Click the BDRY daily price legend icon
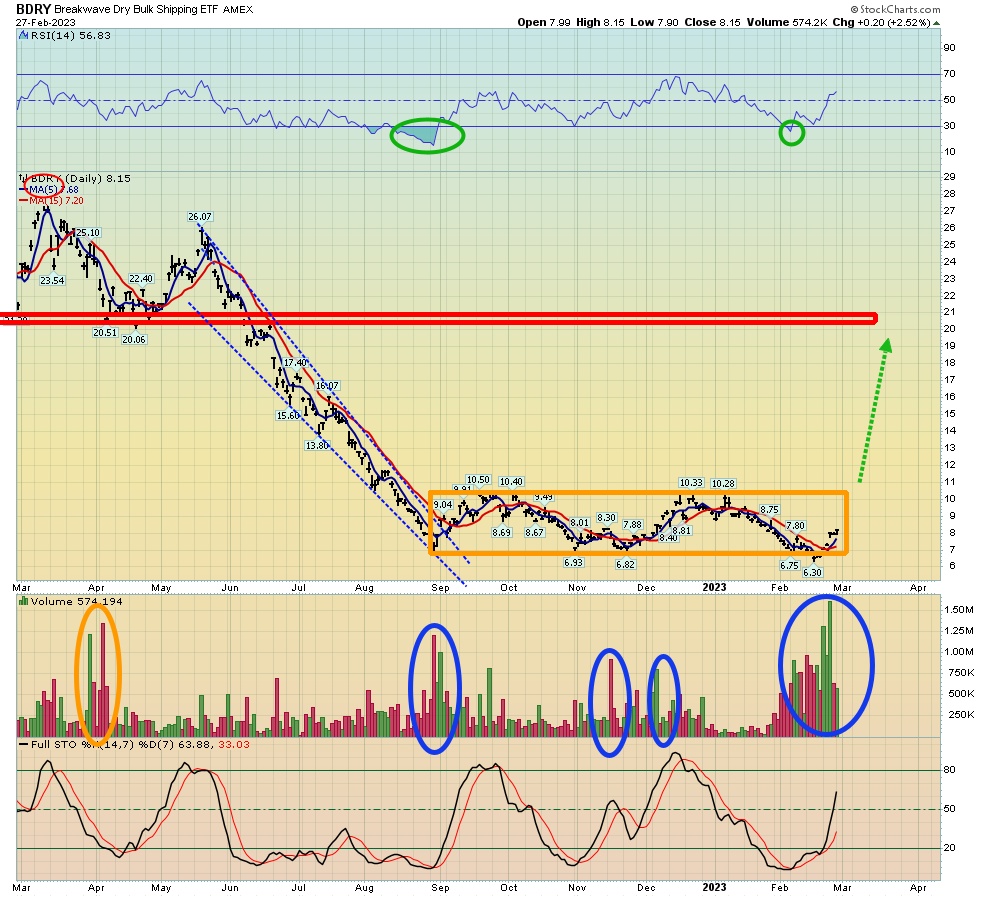The height and width of the screenshot is (897, 990). pyautogui.click(x=22, y=179)
